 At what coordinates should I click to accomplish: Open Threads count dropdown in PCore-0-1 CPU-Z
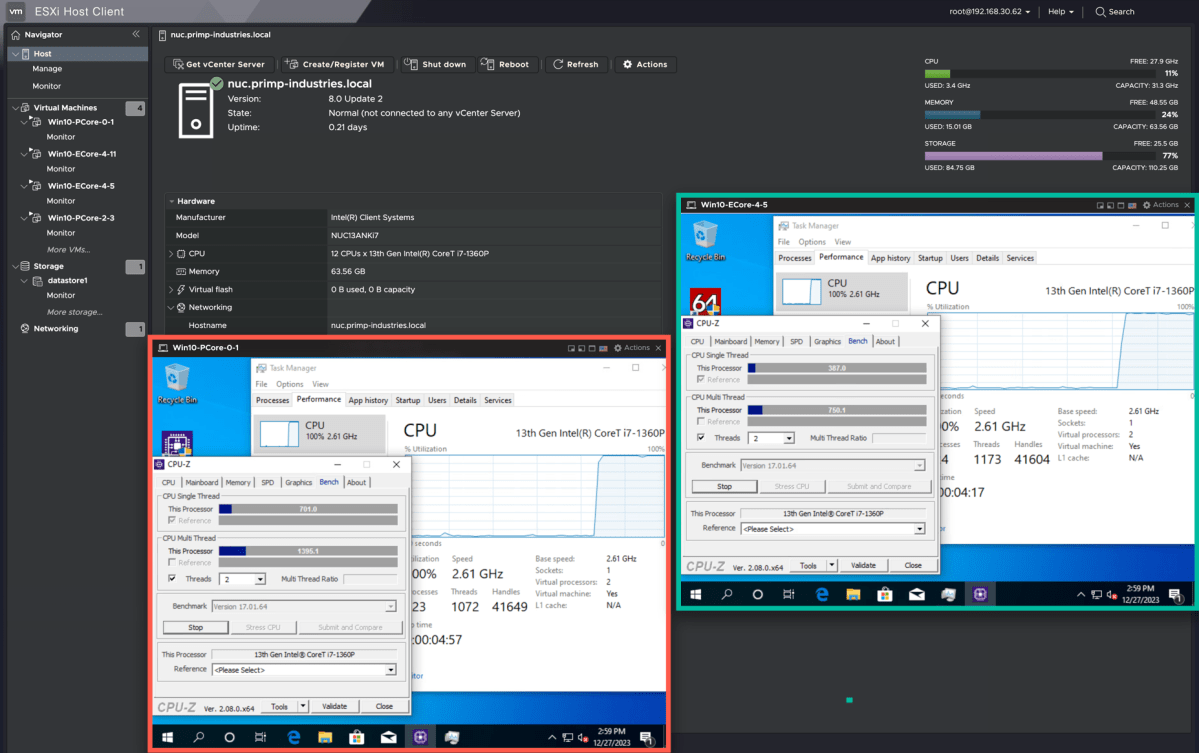coord(260,579)
